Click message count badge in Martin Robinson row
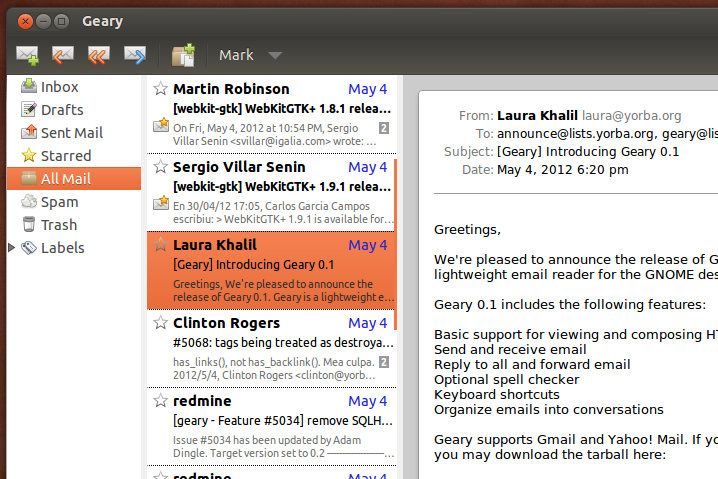718x479 pixels. coord(384,128)
